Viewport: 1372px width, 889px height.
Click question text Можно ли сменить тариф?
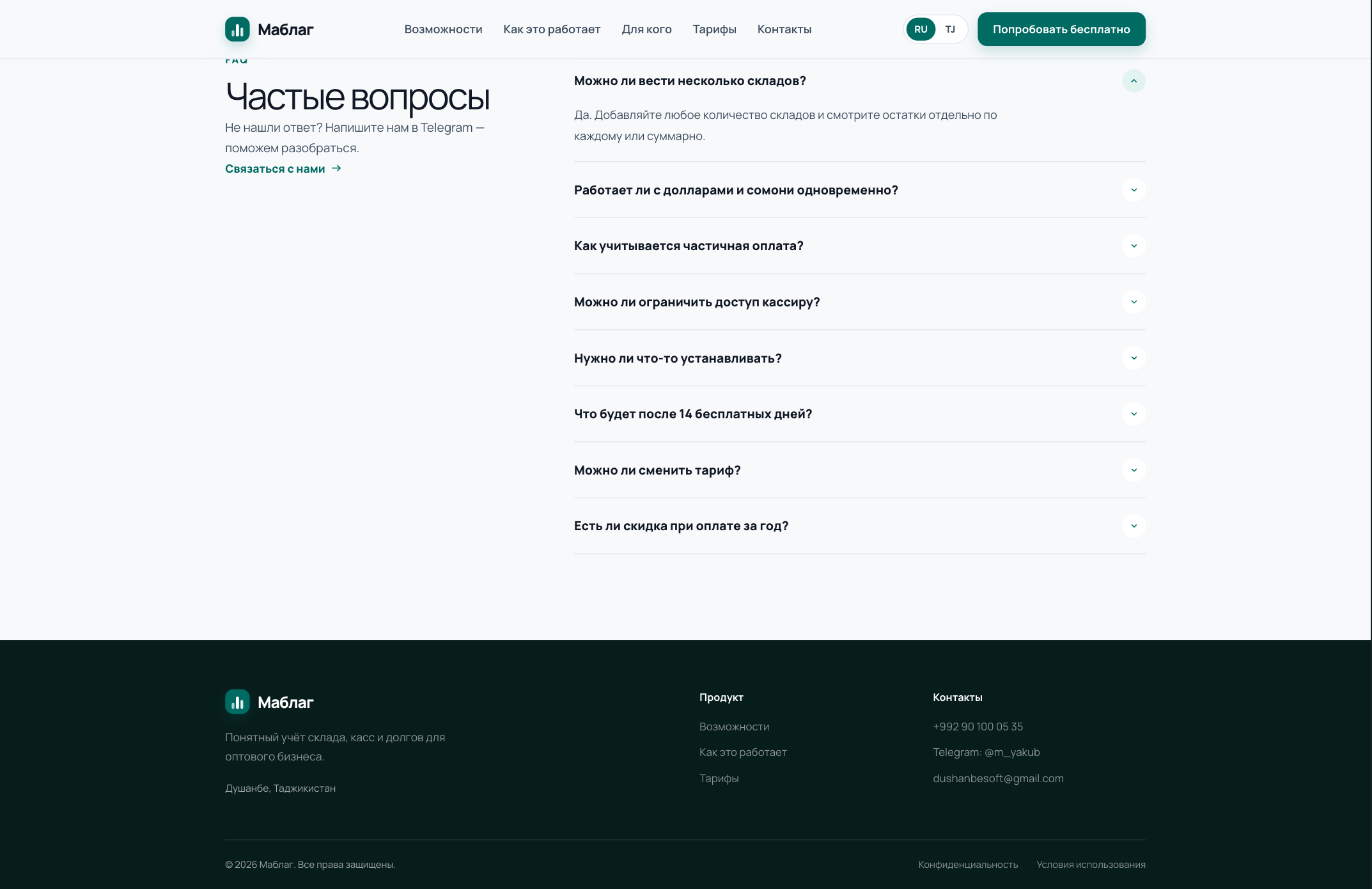point(657,470)
